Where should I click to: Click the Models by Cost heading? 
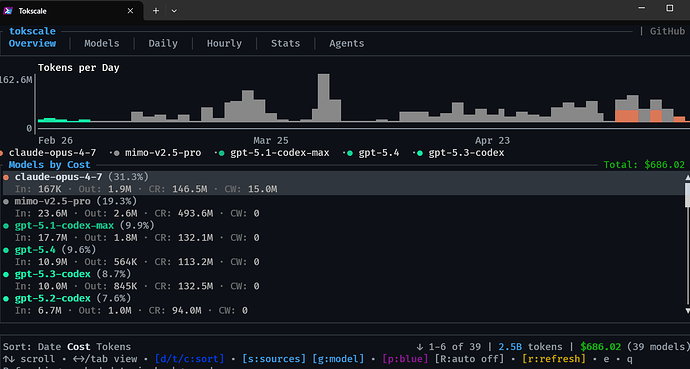coord(49,164)
